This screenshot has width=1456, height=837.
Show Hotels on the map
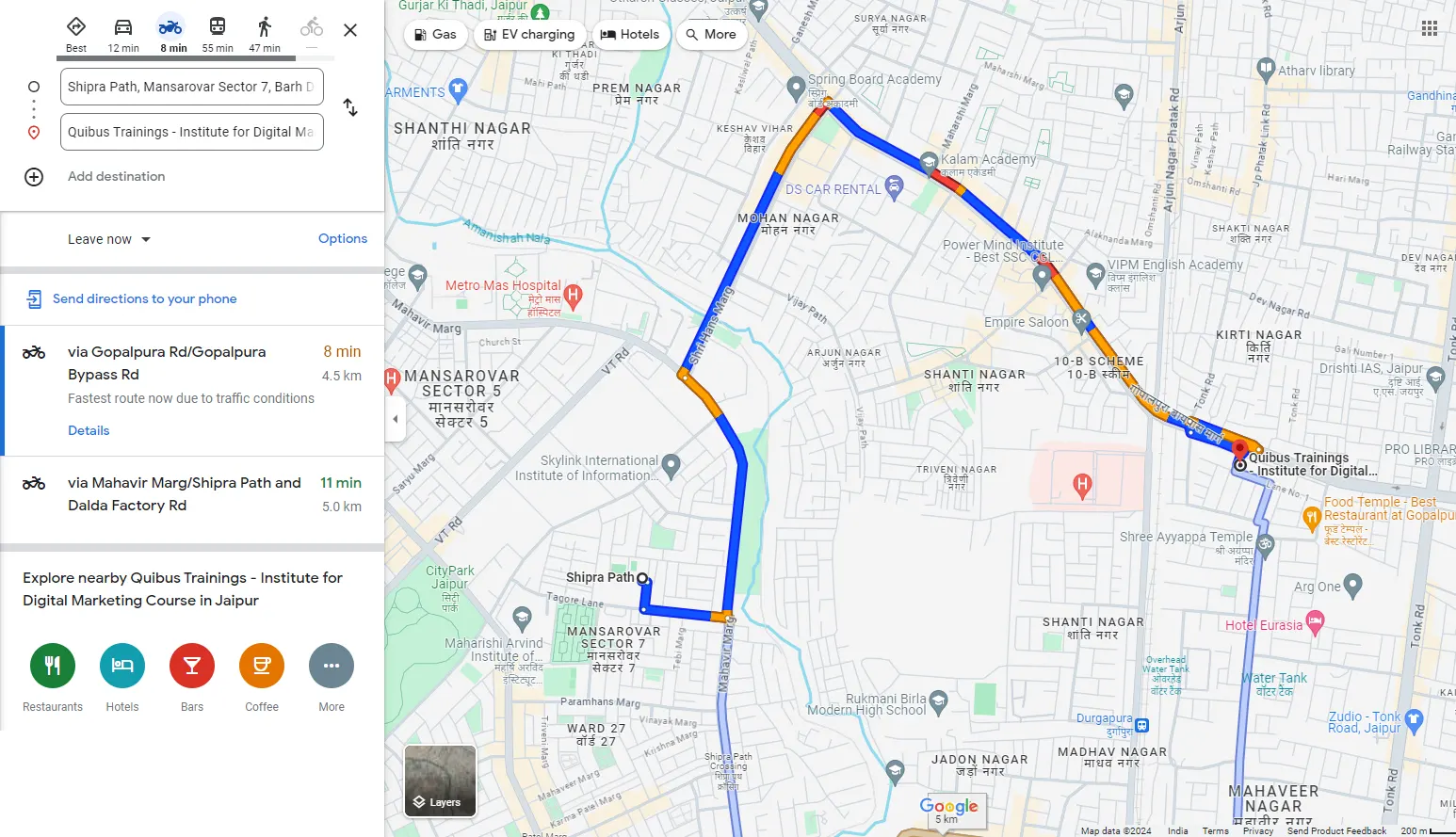click(x=630, y=35)
